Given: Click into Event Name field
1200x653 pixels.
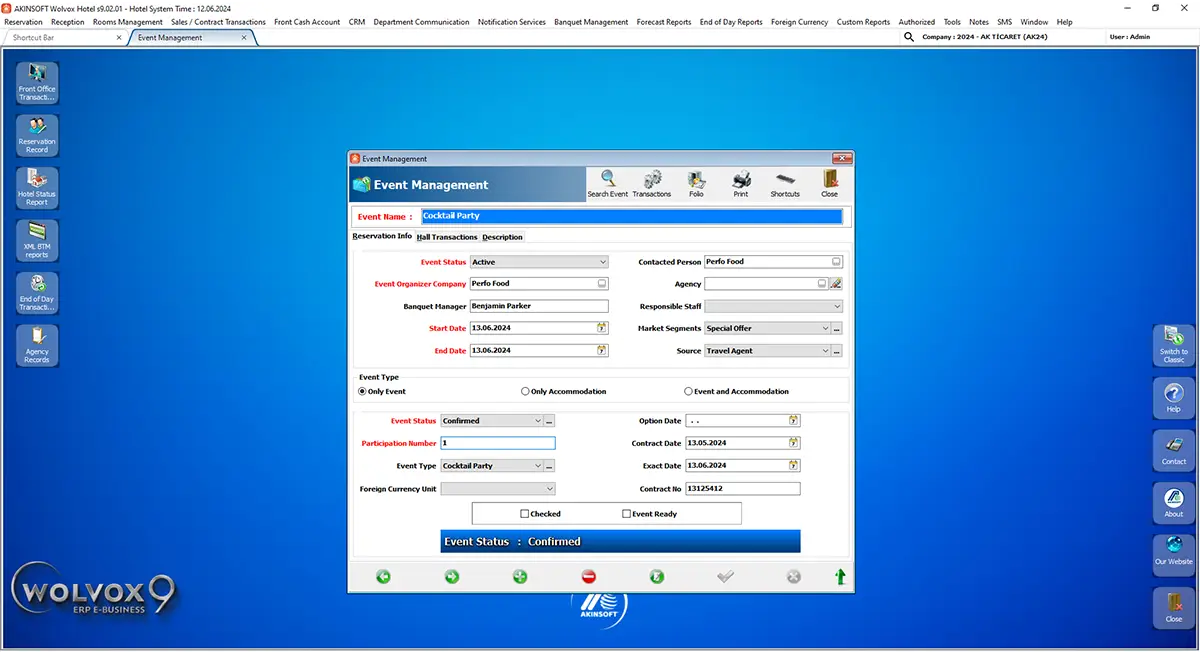Looking at the screenshot, I should [x=631, y=216].
